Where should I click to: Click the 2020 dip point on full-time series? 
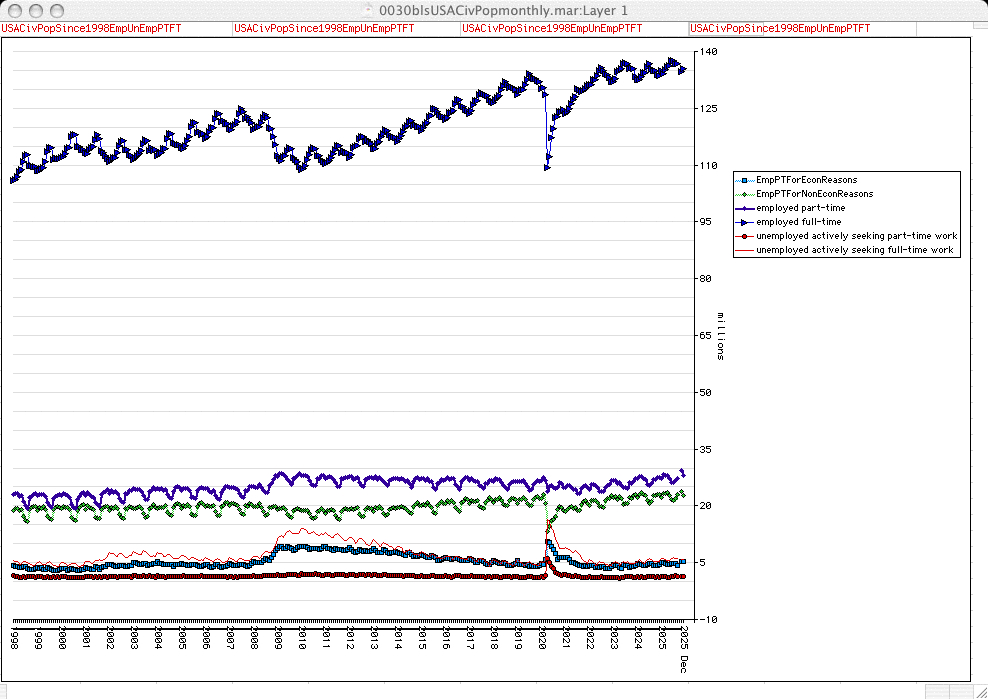click(x=547, y=167)
